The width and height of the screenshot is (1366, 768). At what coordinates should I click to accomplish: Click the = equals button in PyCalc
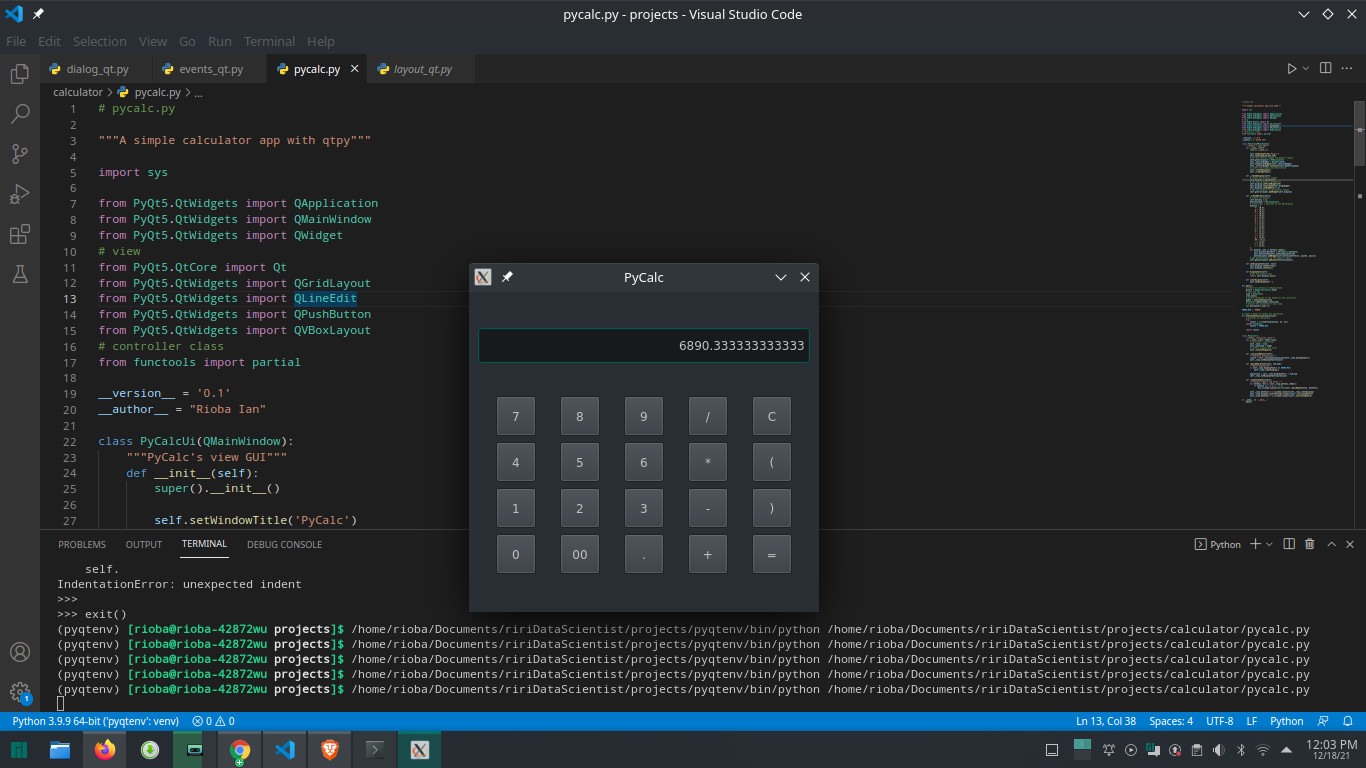(772, 554)
